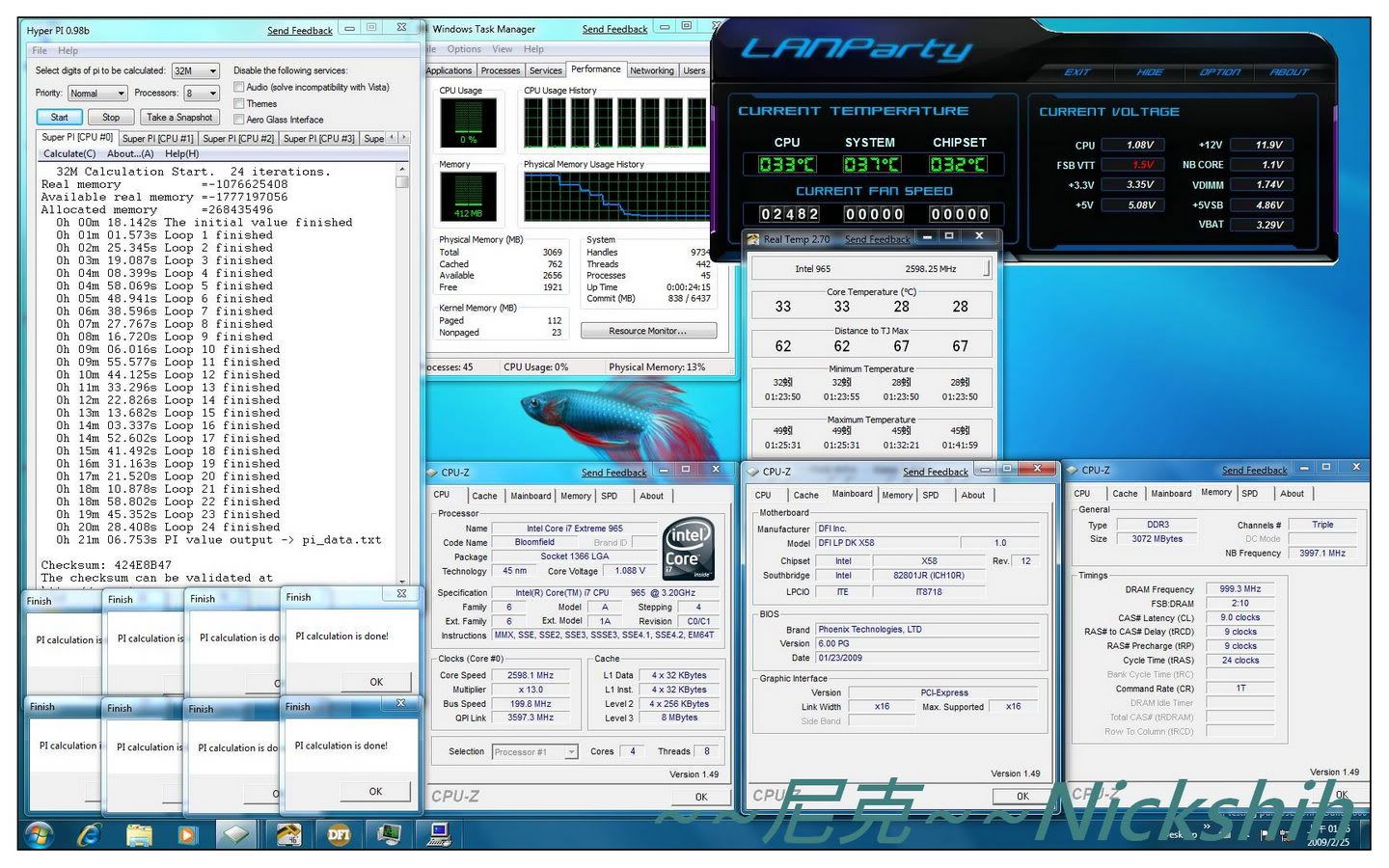This screenshot has width=1389, height=868.
Task: Switch to Super PI [CPU #2] tab
Action: tap(238, 138)
